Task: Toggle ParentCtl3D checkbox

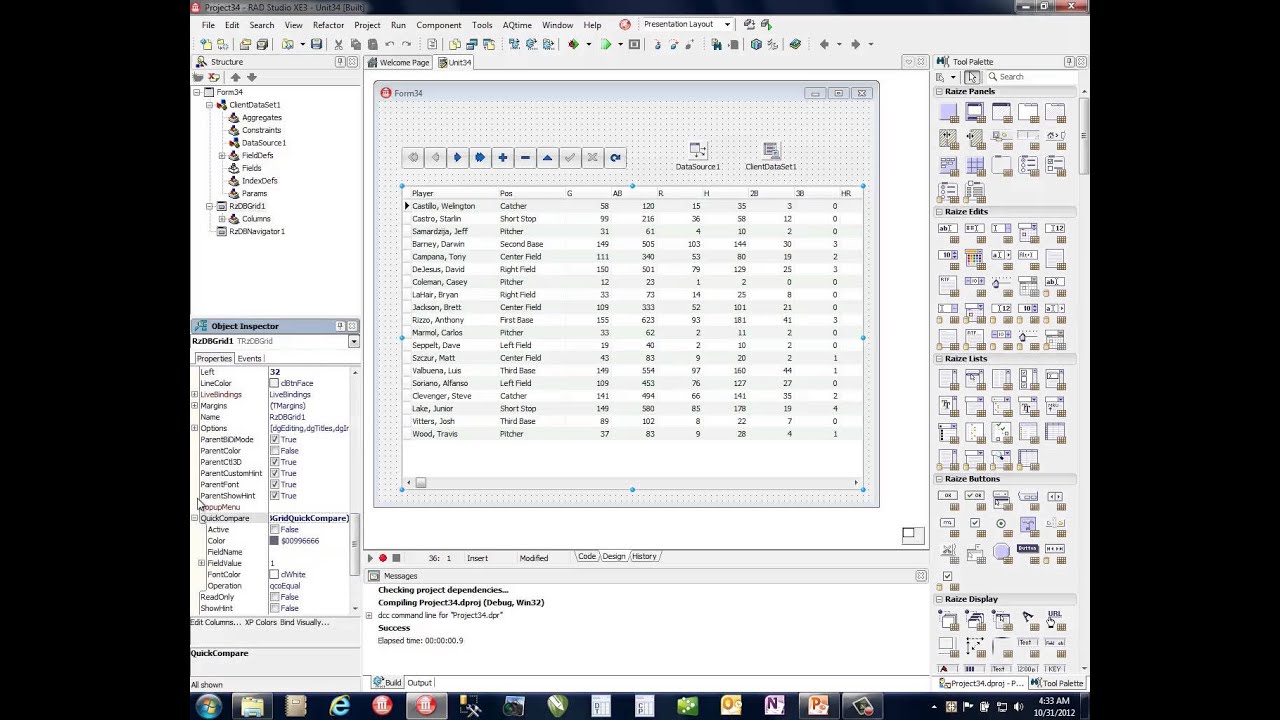Action: click(x=274, y=462)
